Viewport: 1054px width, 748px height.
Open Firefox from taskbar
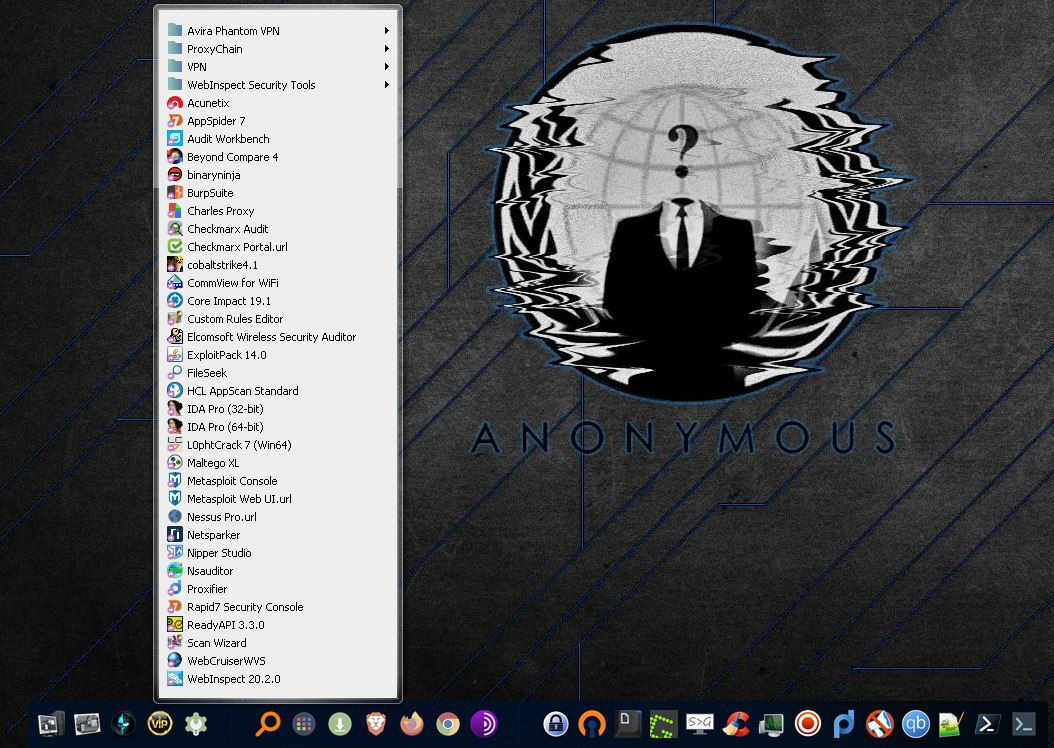411,724
